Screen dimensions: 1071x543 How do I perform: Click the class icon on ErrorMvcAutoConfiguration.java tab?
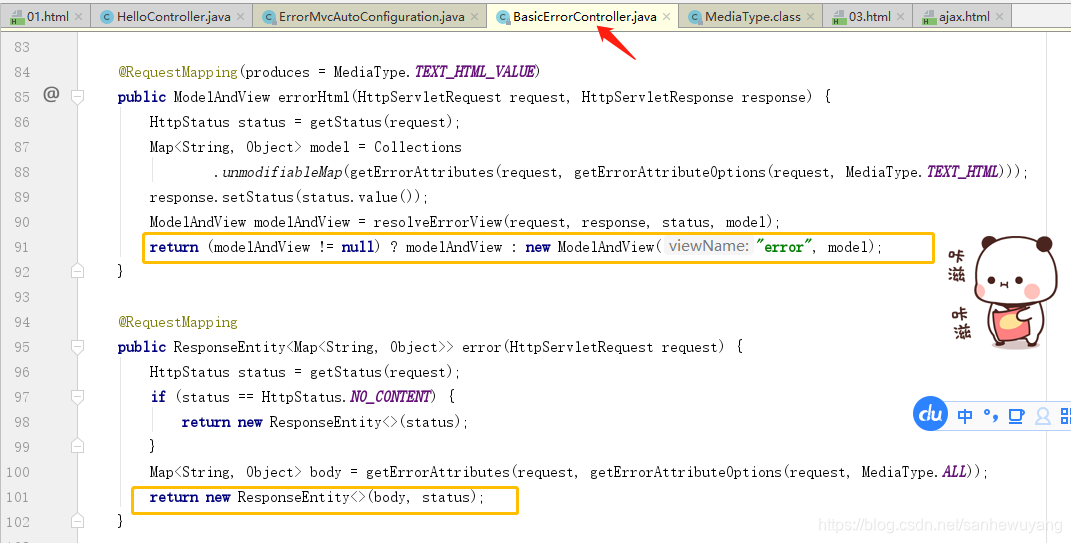click(x=269, y=17)
